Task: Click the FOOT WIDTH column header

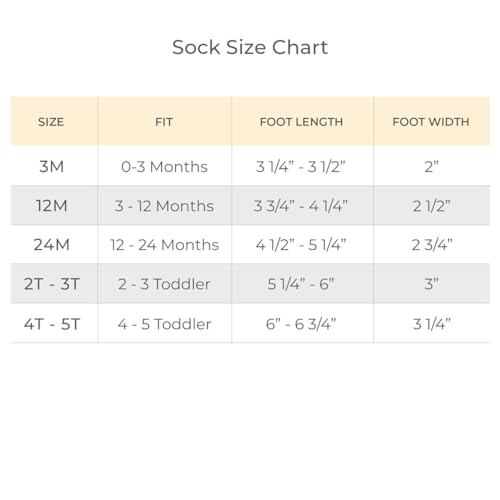Action: click(431, 122)
